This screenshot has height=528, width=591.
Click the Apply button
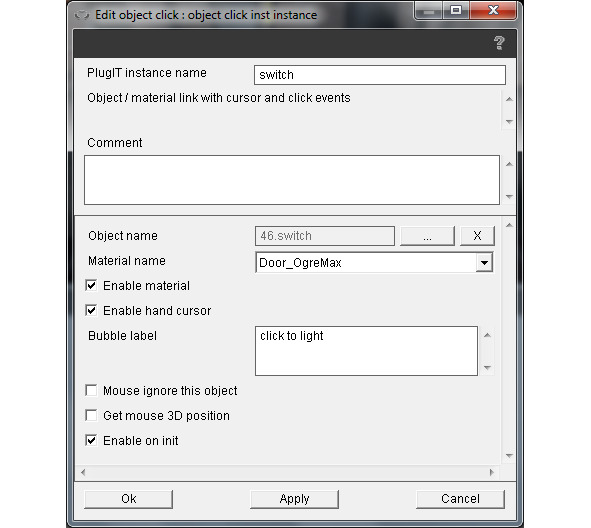(x=294, y=499)
